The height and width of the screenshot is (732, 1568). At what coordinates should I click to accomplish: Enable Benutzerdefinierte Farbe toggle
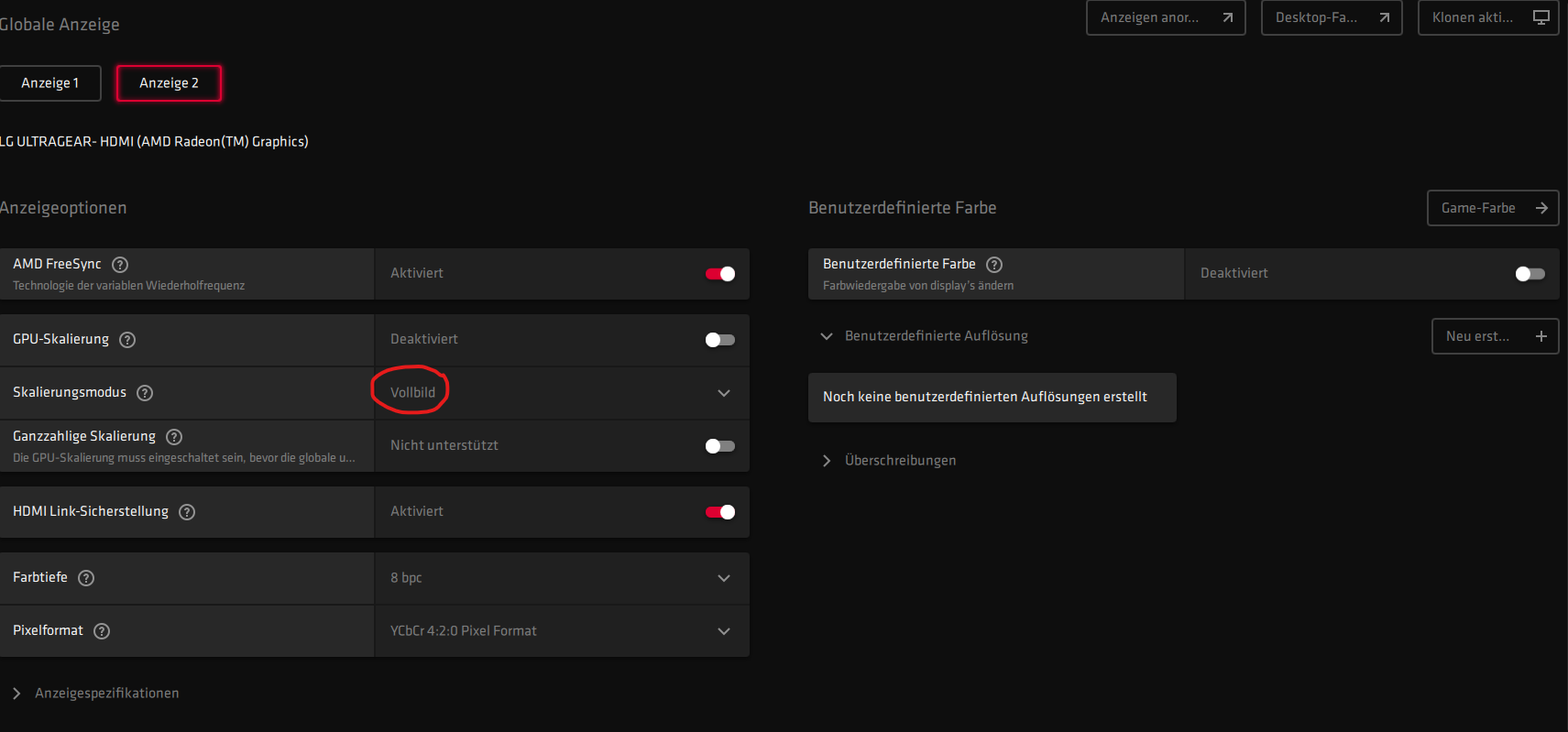(1530, 274)
